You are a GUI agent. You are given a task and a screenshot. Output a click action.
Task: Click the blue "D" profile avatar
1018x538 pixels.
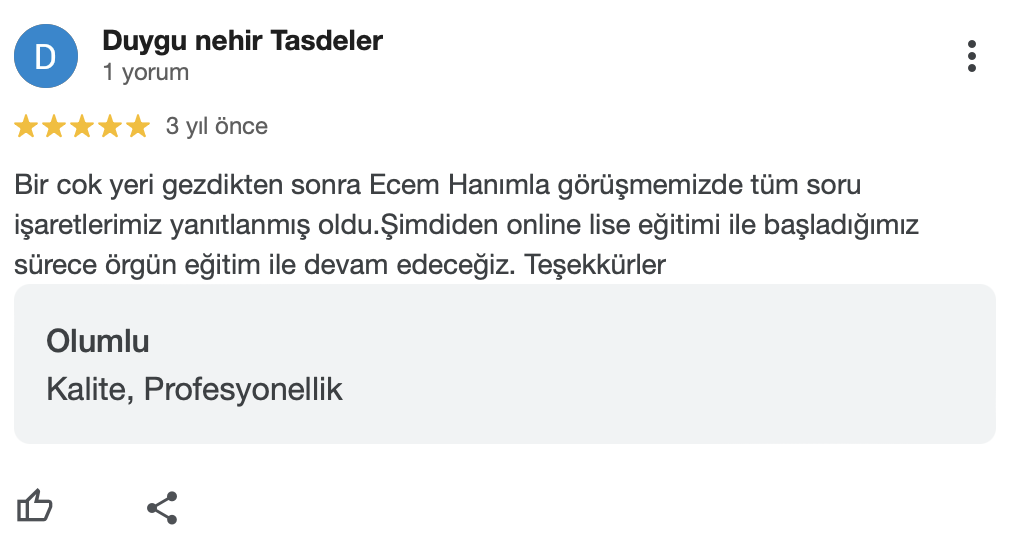[45, 57]
